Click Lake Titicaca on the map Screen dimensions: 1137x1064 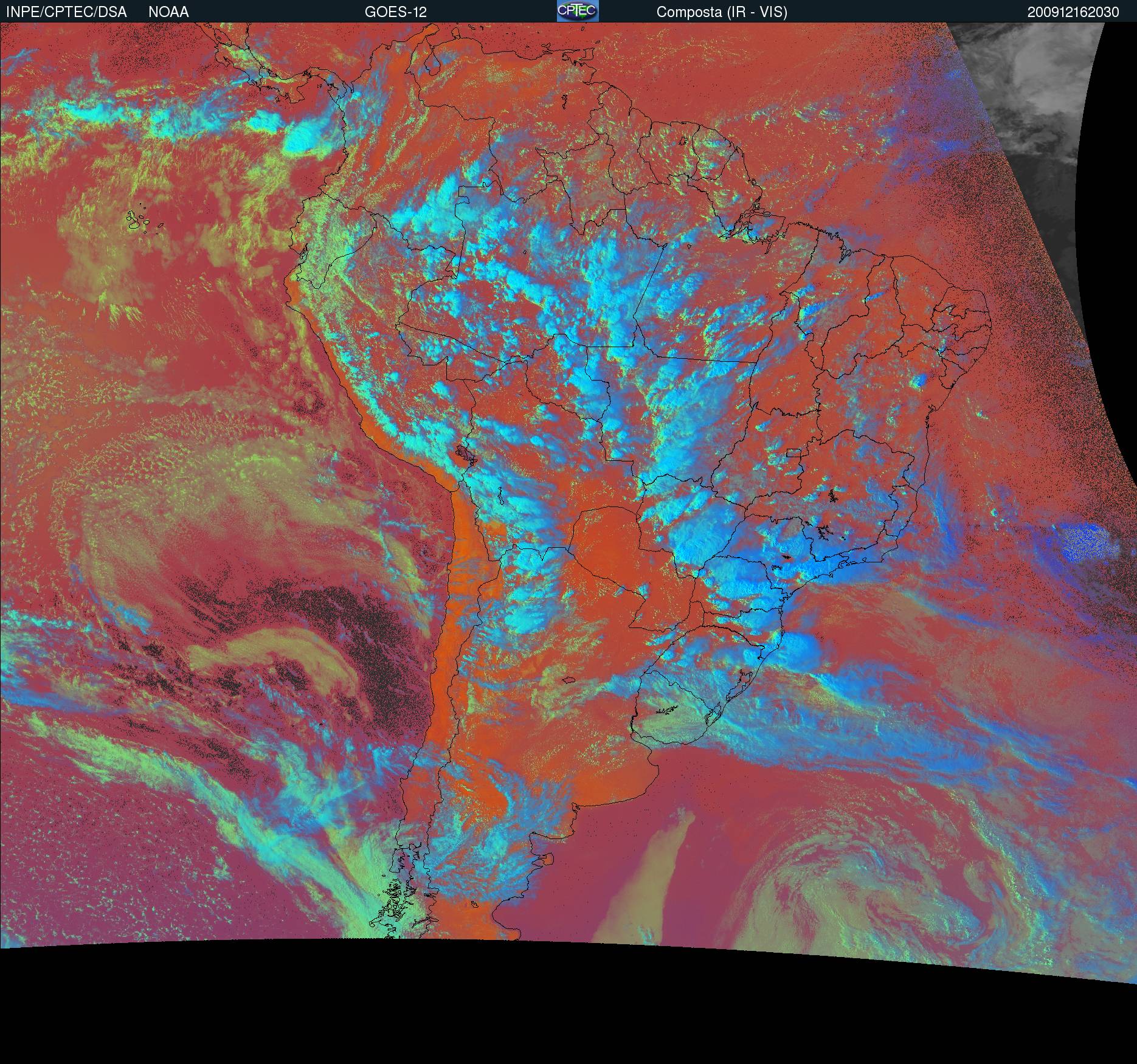463,454
